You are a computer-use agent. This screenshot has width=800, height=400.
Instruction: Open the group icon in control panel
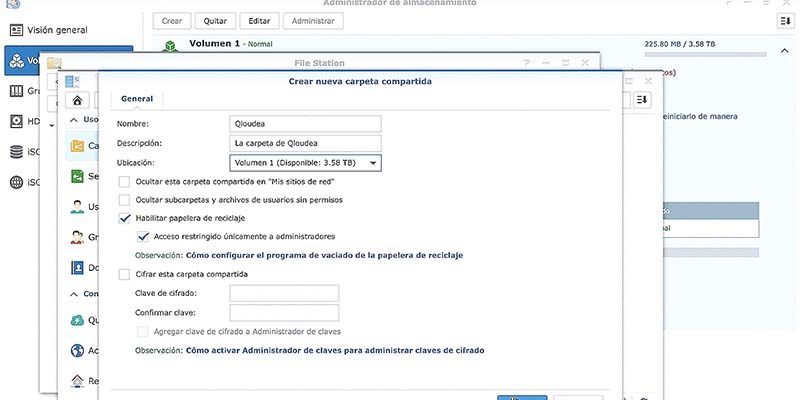[x=77, y=237]
